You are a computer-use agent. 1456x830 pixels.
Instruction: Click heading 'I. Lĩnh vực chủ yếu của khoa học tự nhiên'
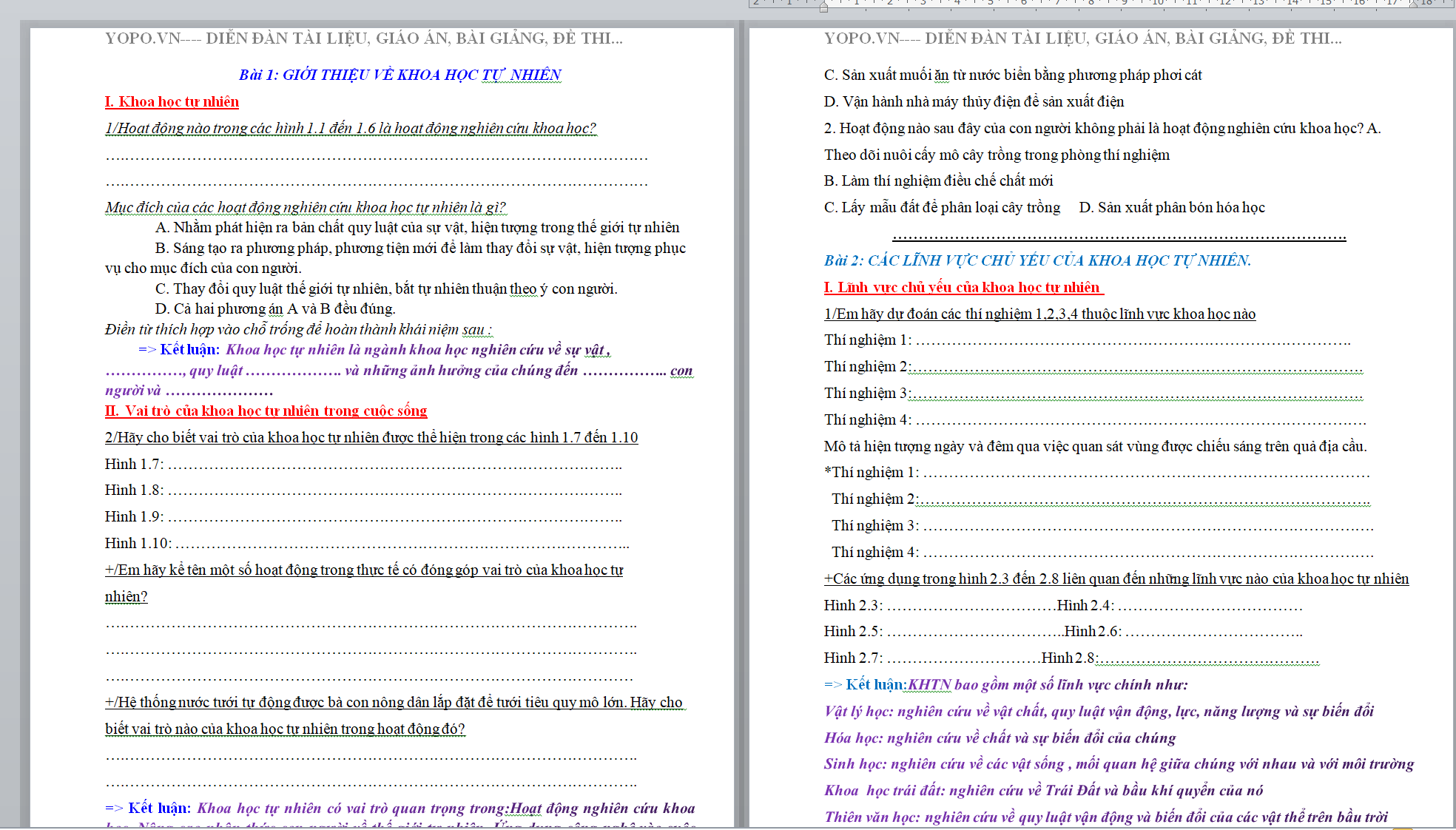[x=963, y=287]
